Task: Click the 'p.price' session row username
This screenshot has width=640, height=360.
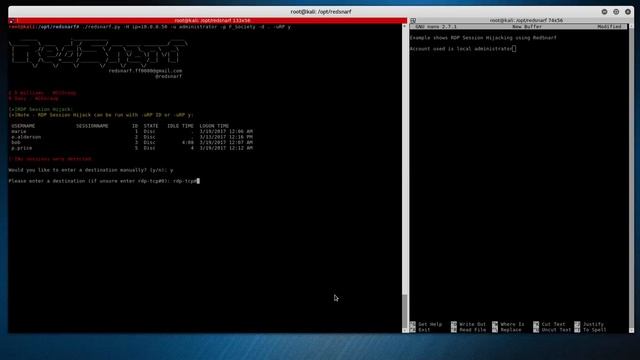Action: pyautogui.click(x=22, y=148)
